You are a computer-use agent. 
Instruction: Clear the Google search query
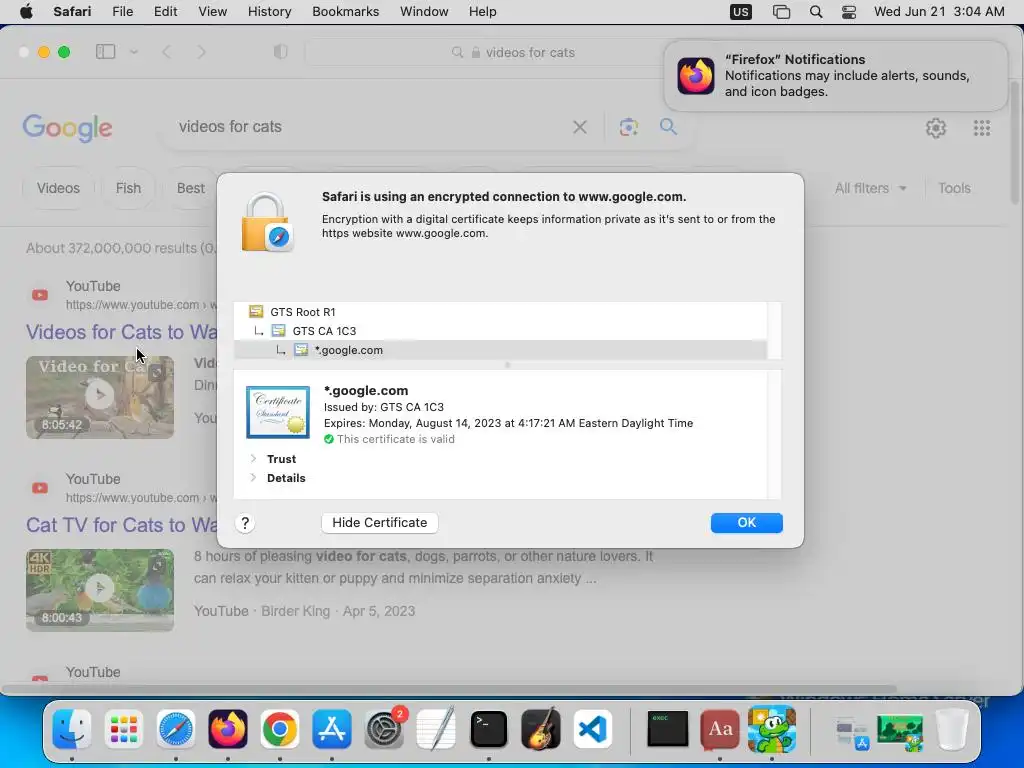coord(579,127)
